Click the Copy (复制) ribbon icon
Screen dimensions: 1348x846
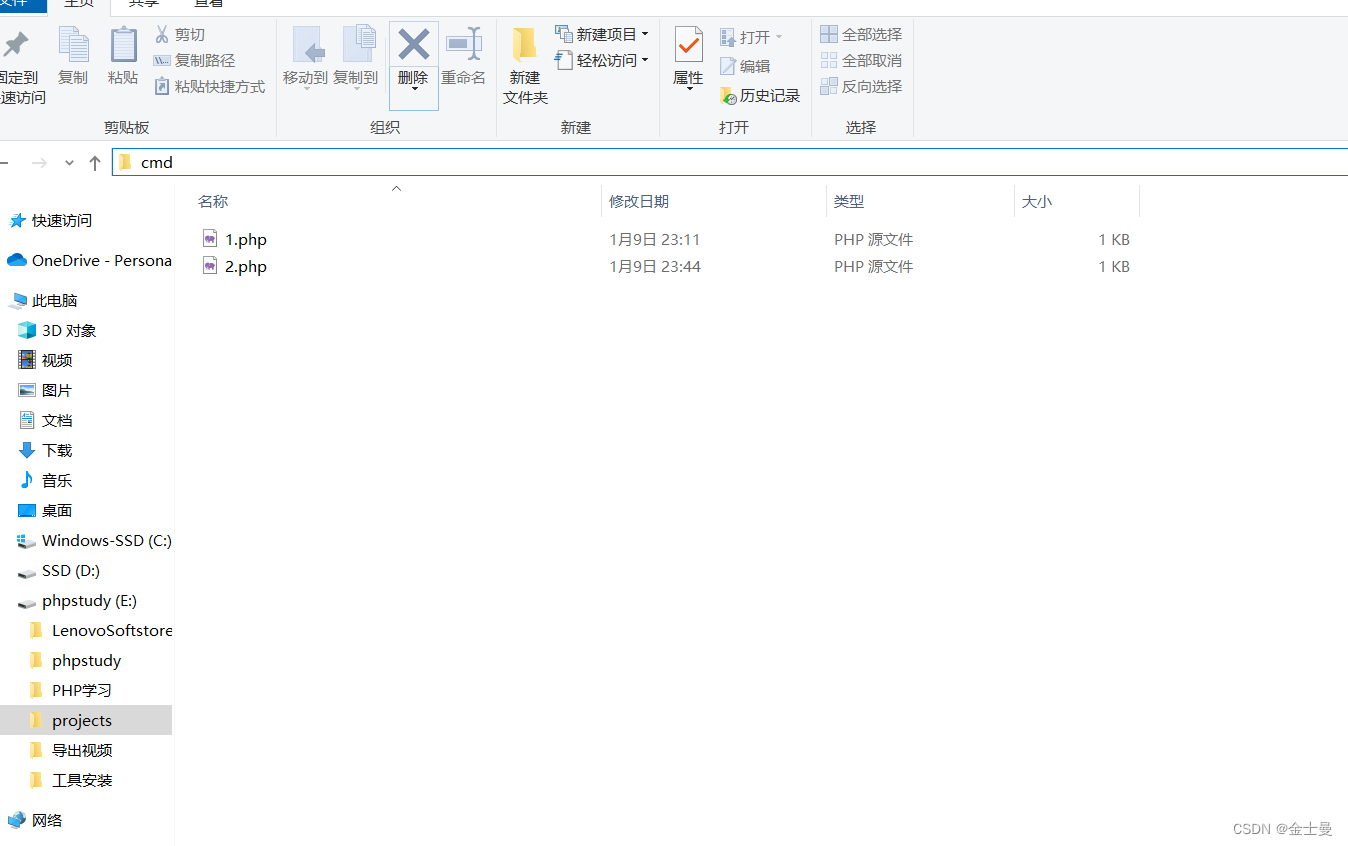pos(73,44)
